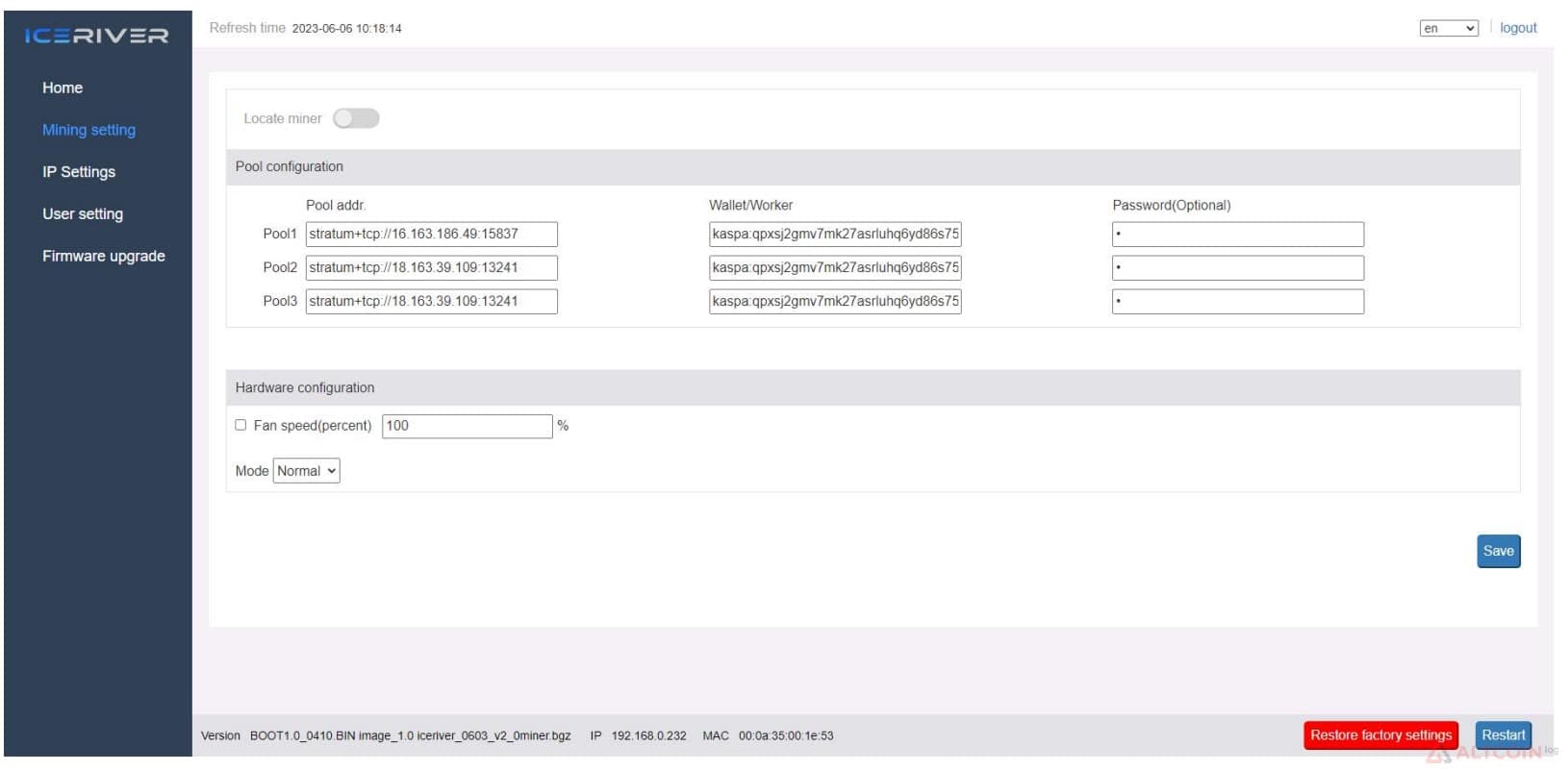Open the User setting page
The width and height of the screenshot is (1568, 771).
[x=83, y=213]
